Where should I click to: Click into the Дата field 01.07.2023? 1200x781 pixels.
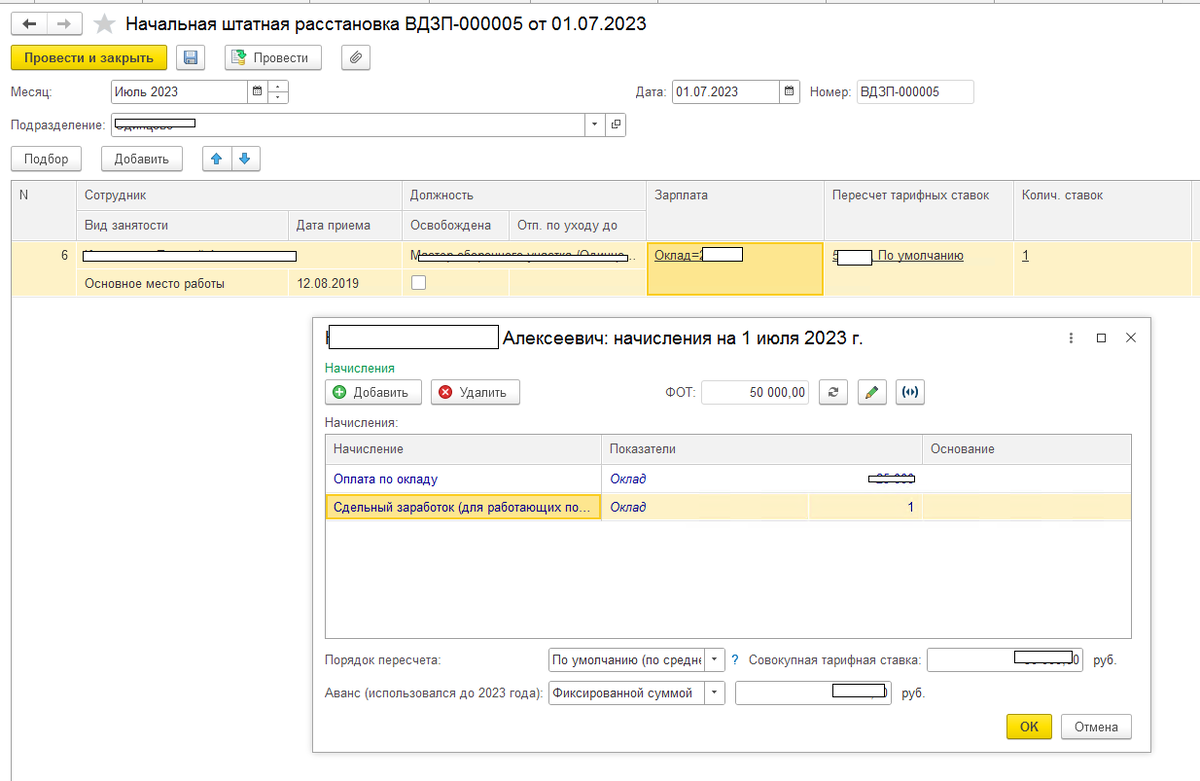point(725,92)
